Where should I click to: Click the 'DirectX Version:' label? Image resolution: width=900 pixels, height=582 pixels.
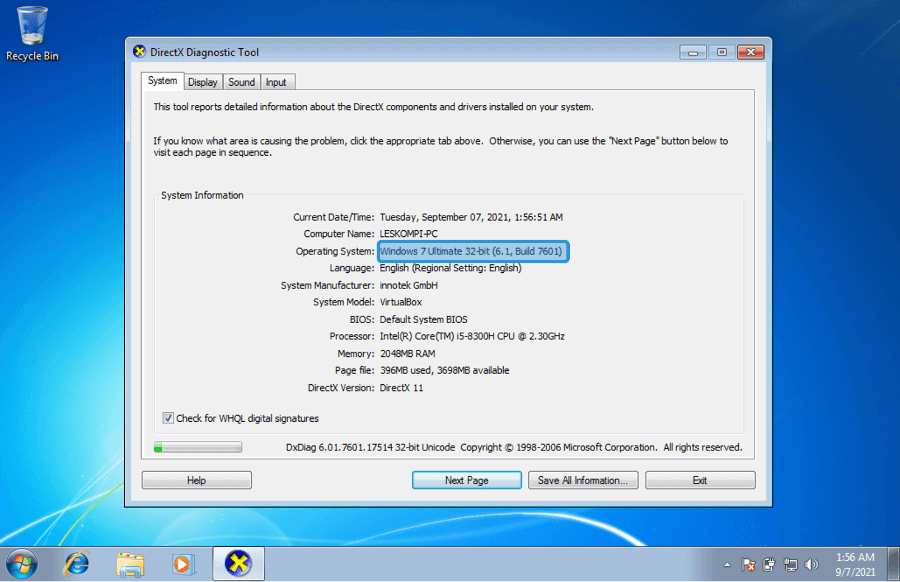[x=341, y=387]
